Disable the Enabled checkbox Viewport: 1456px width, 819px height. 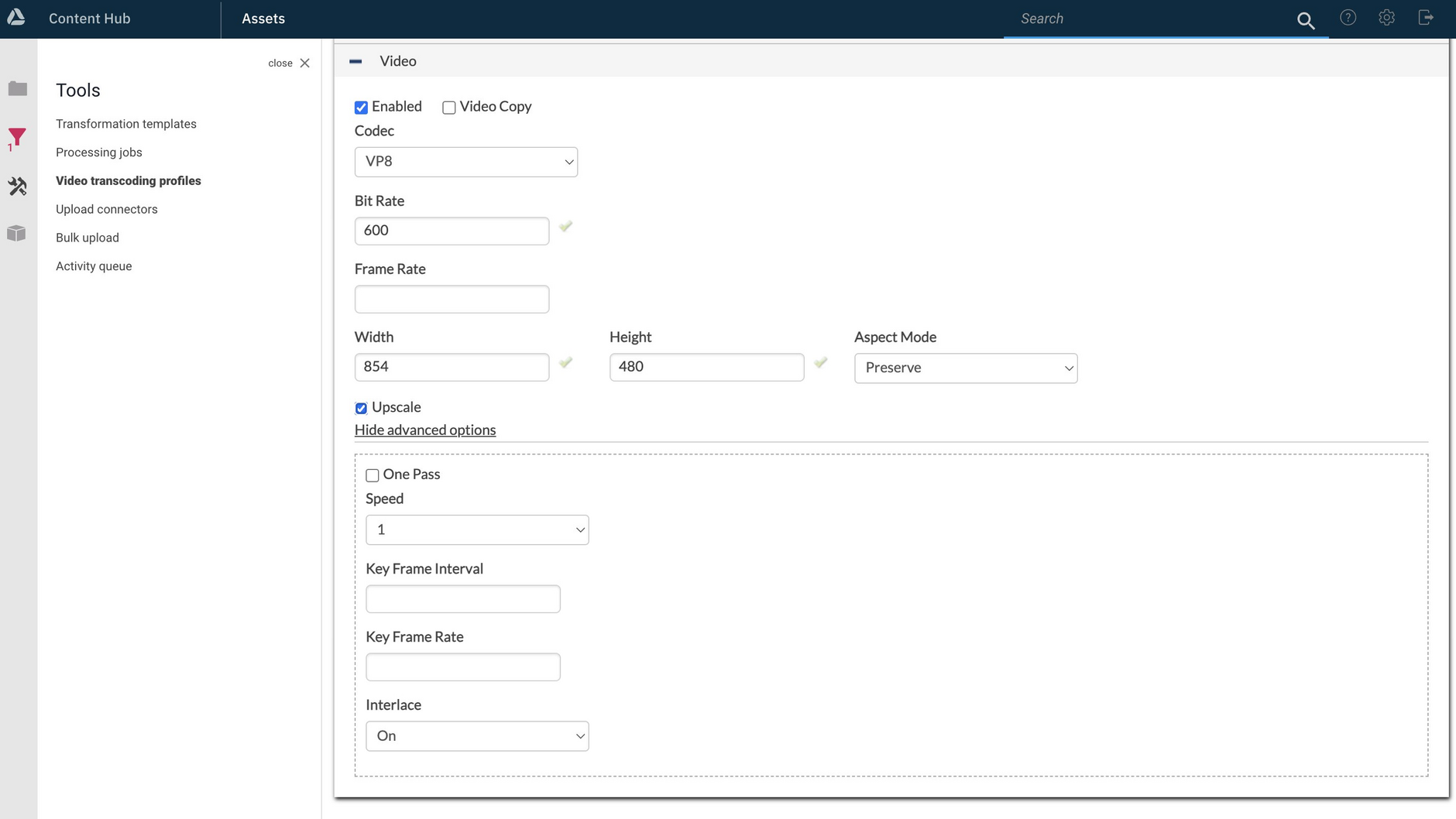point(361,108)
